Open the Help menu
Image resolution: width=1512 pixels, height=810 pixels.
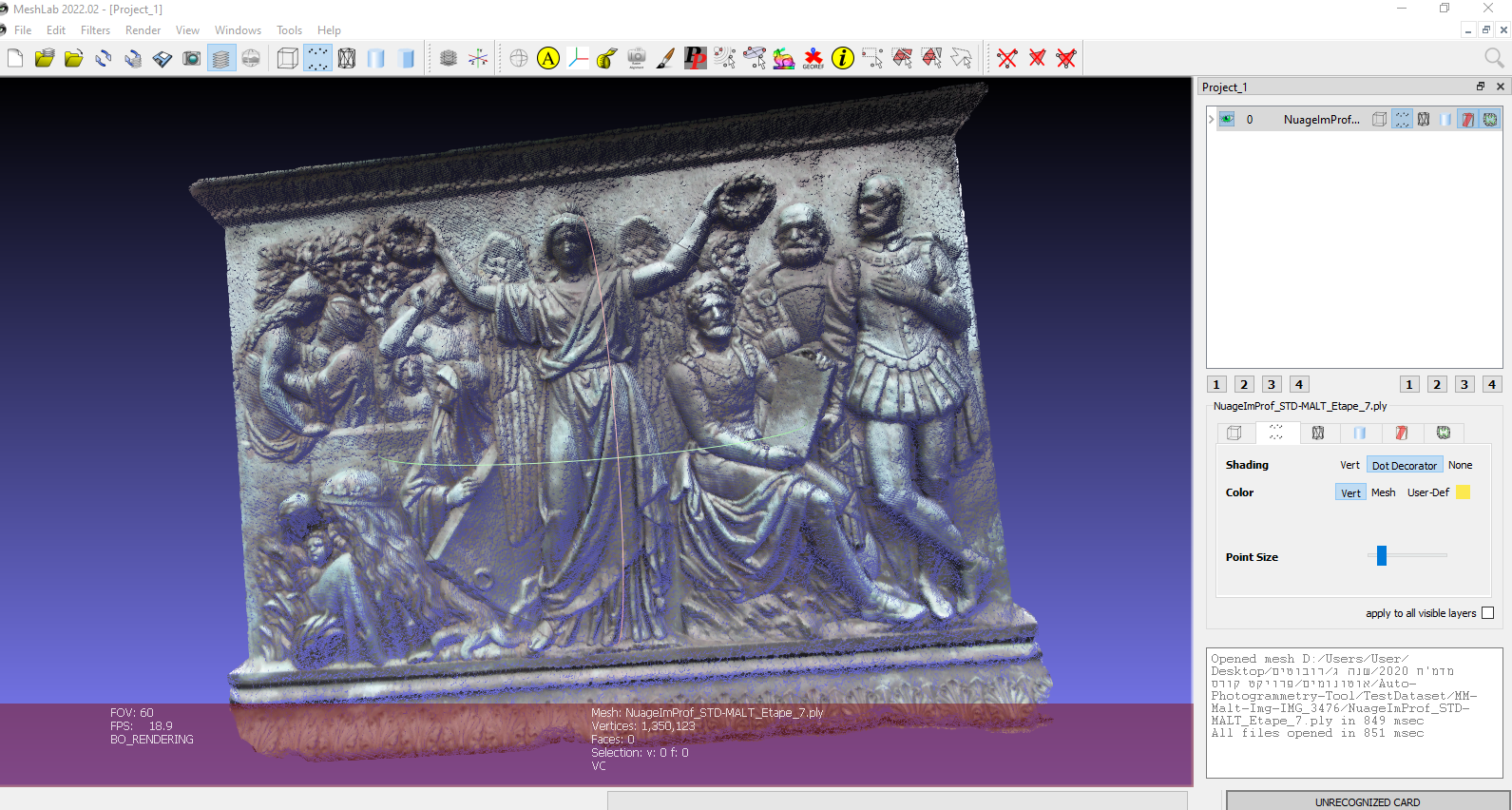329,30
